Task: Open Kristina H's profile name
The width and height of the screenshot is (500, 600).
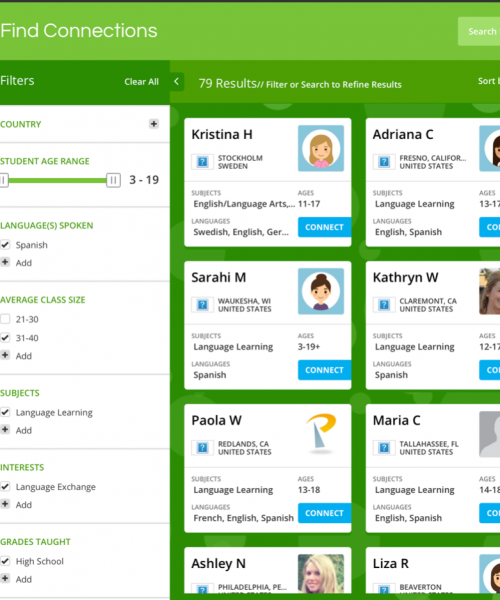Action: 222,135
